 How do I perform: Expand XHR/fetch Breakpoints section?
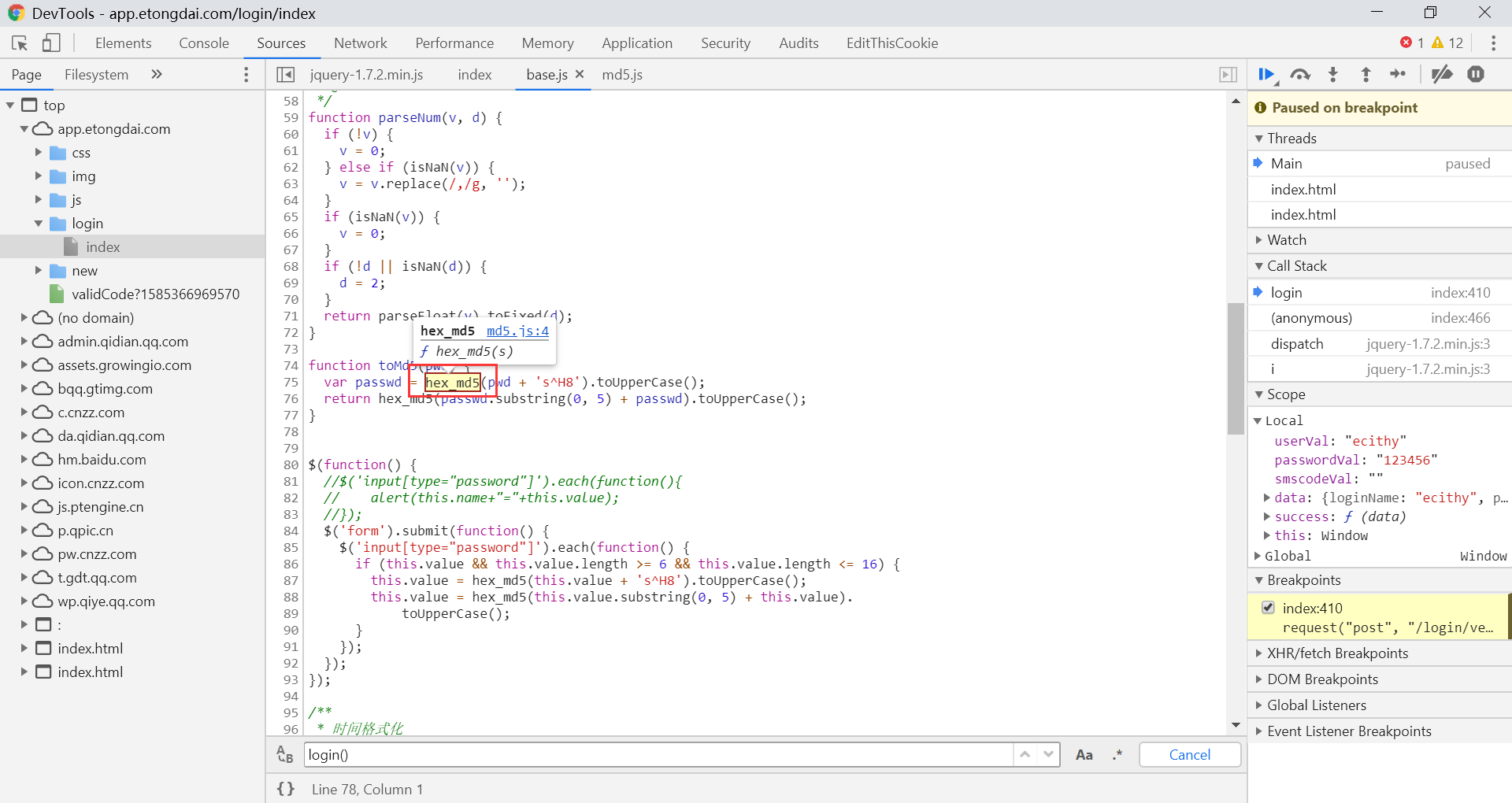1337,653
